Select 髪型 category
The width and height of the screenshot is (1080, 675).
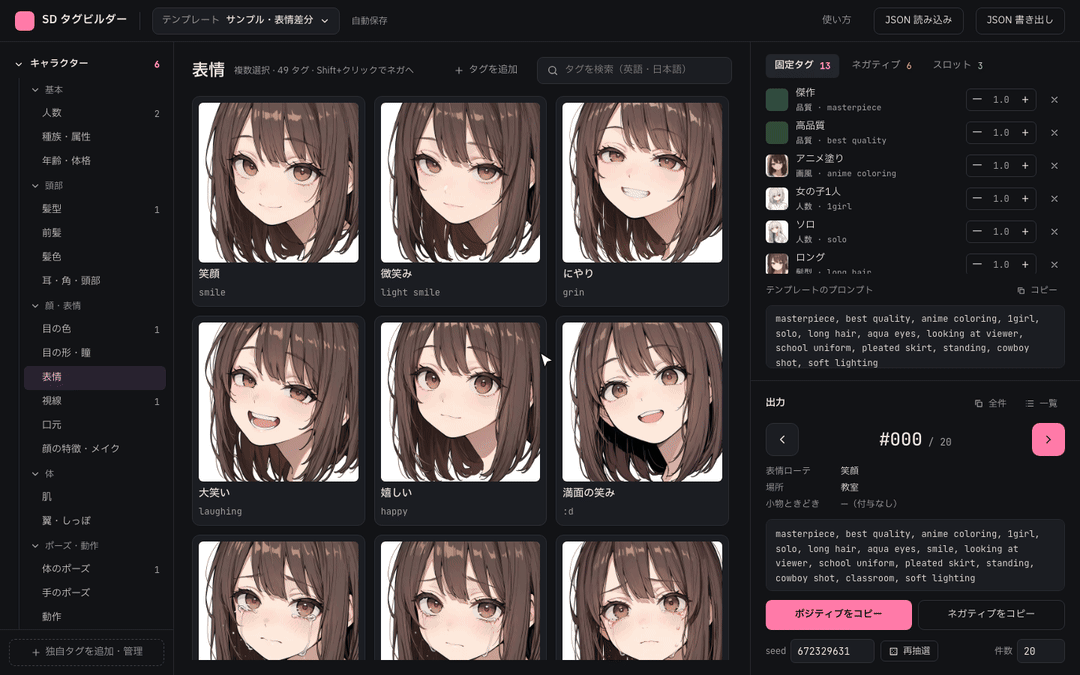pyautogui.click(x=95, y=209)
